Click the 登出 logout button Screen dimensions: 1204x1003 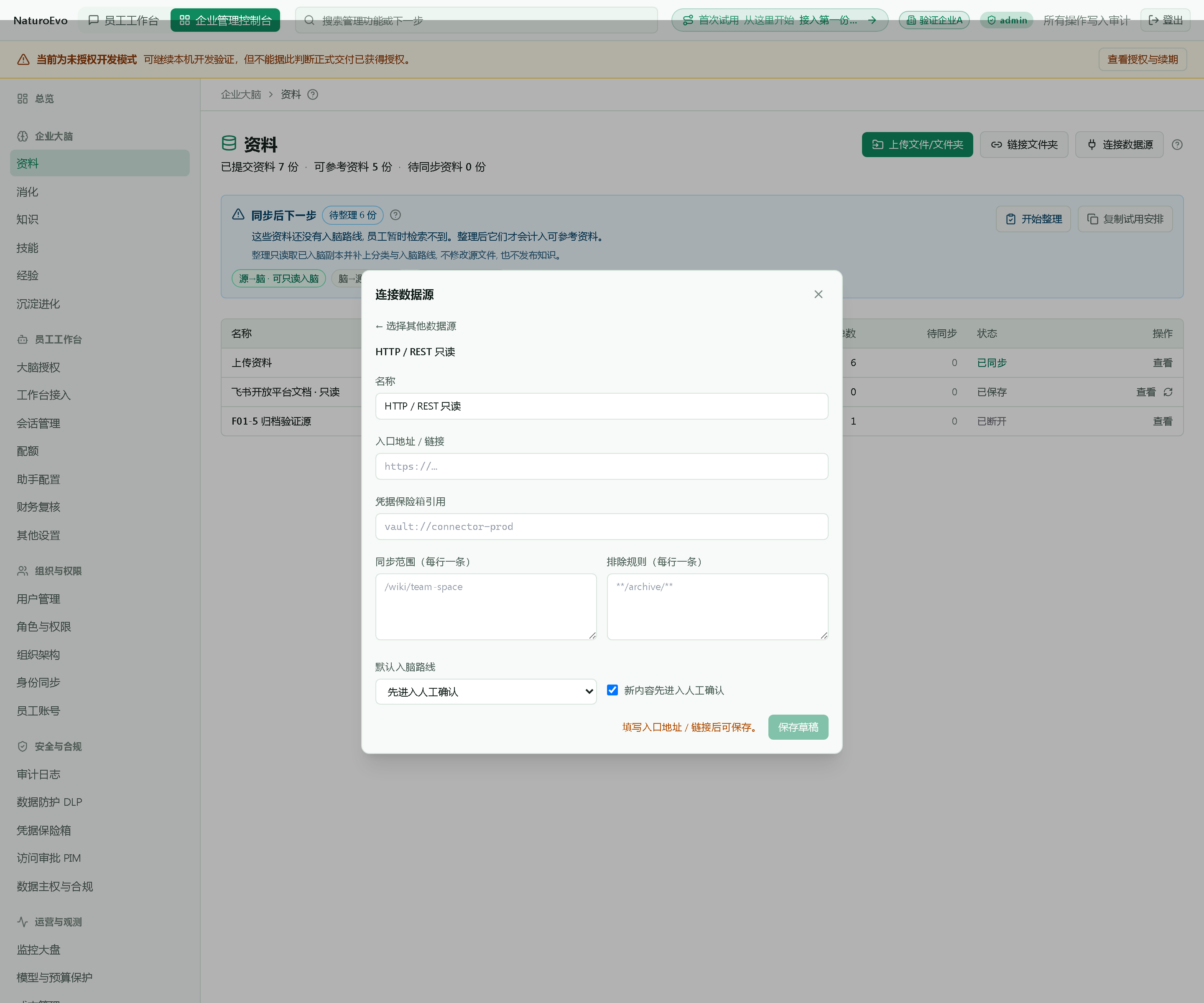coord(1166,20)
